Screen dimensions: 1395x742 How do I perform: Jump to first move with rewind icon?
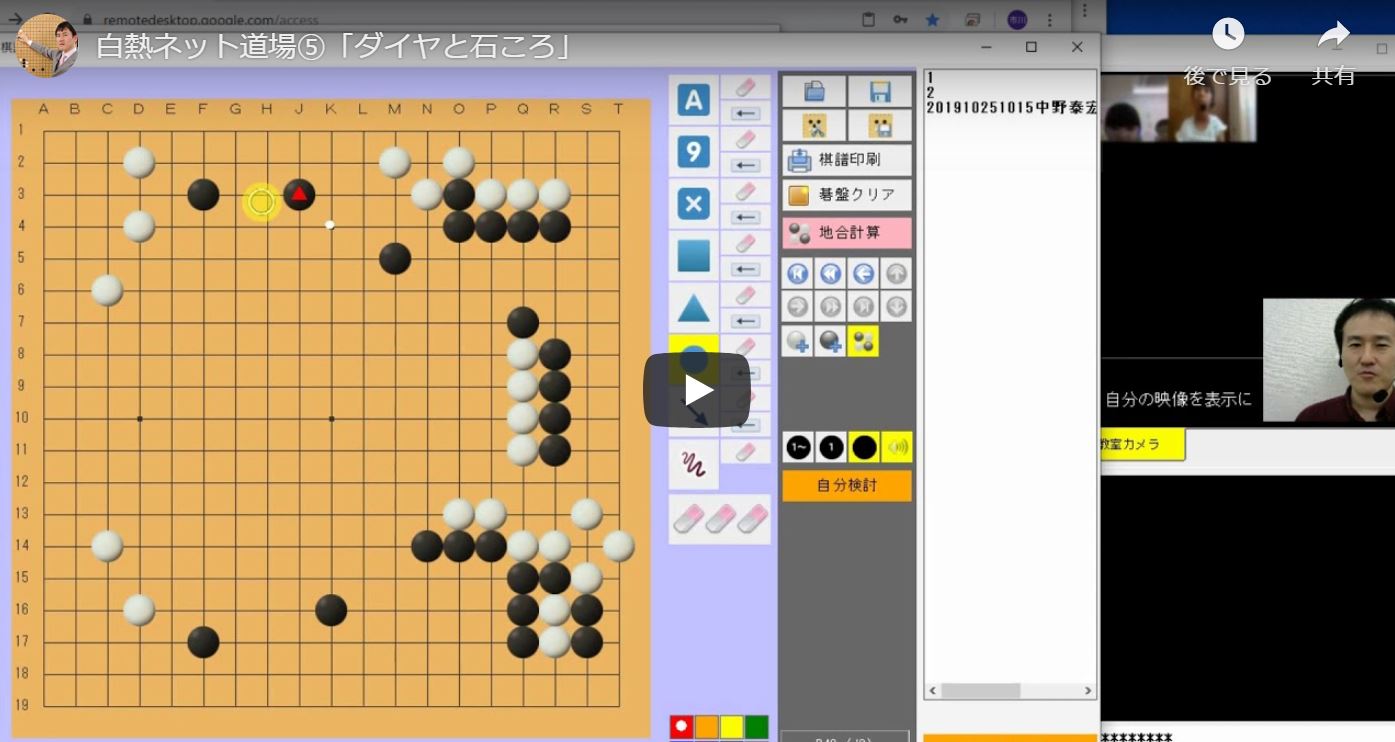[x=798, y=273]
